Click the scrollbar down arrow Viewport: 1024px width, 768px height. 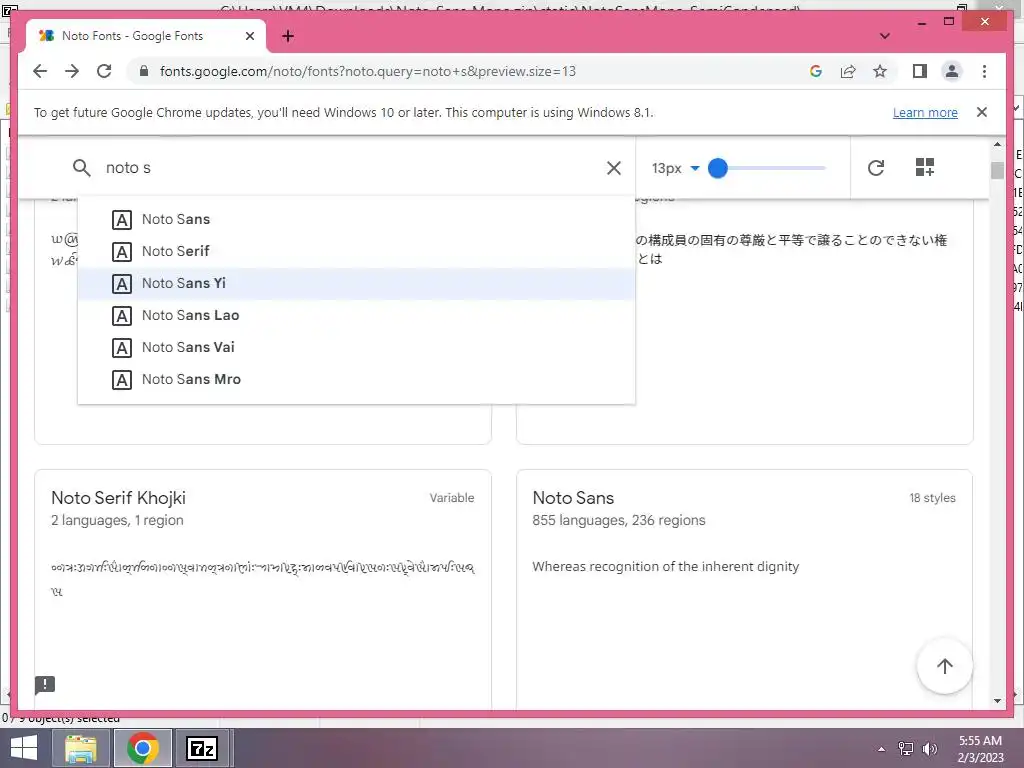coord(997,701)
